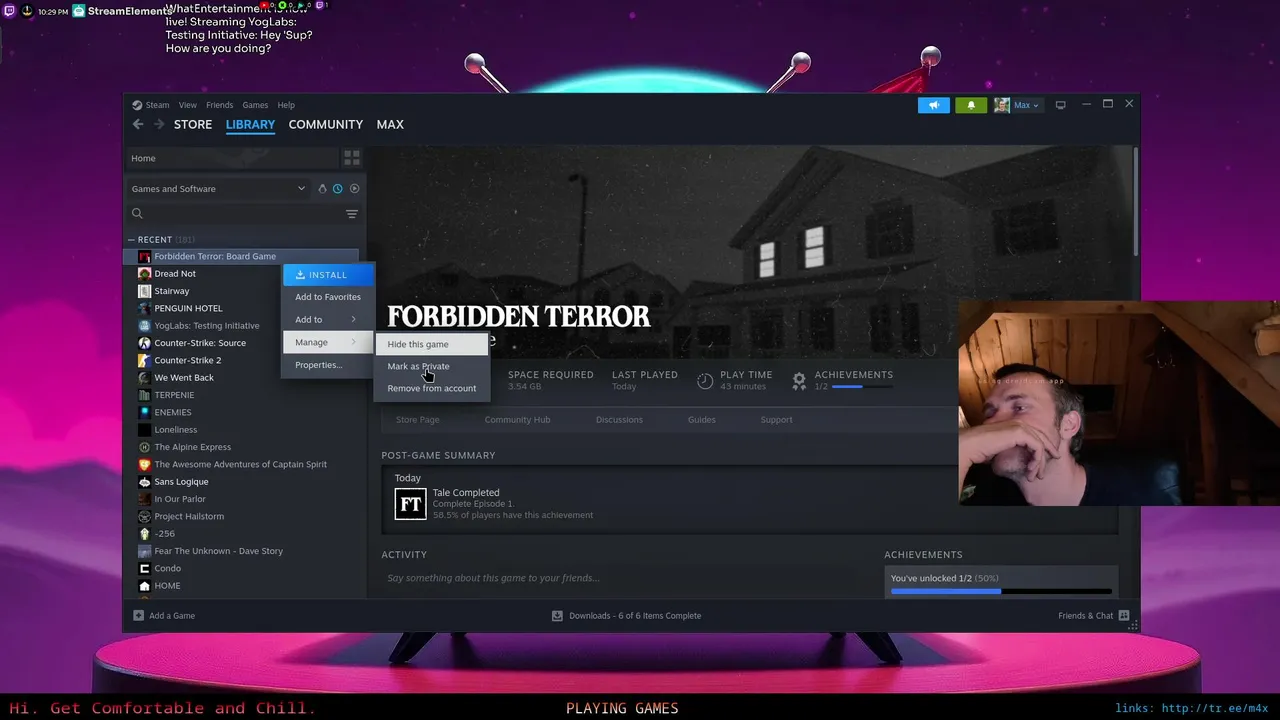Click the HOME game icon
The width and height of the screenshot is (1280, 720).
[x=145, y=585]
